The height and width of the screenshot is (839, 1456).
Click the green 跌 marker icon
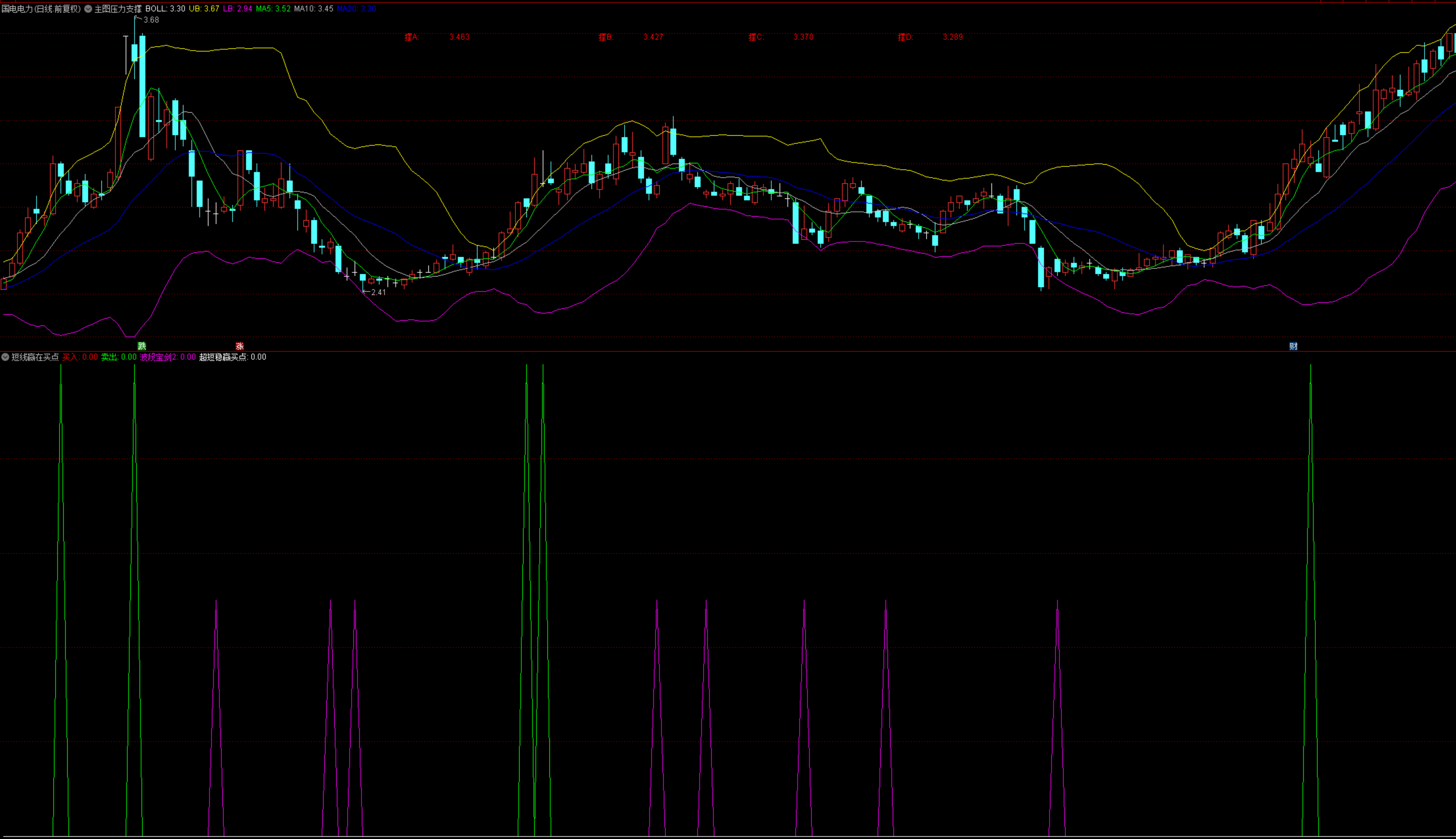(x=142, y=346)
